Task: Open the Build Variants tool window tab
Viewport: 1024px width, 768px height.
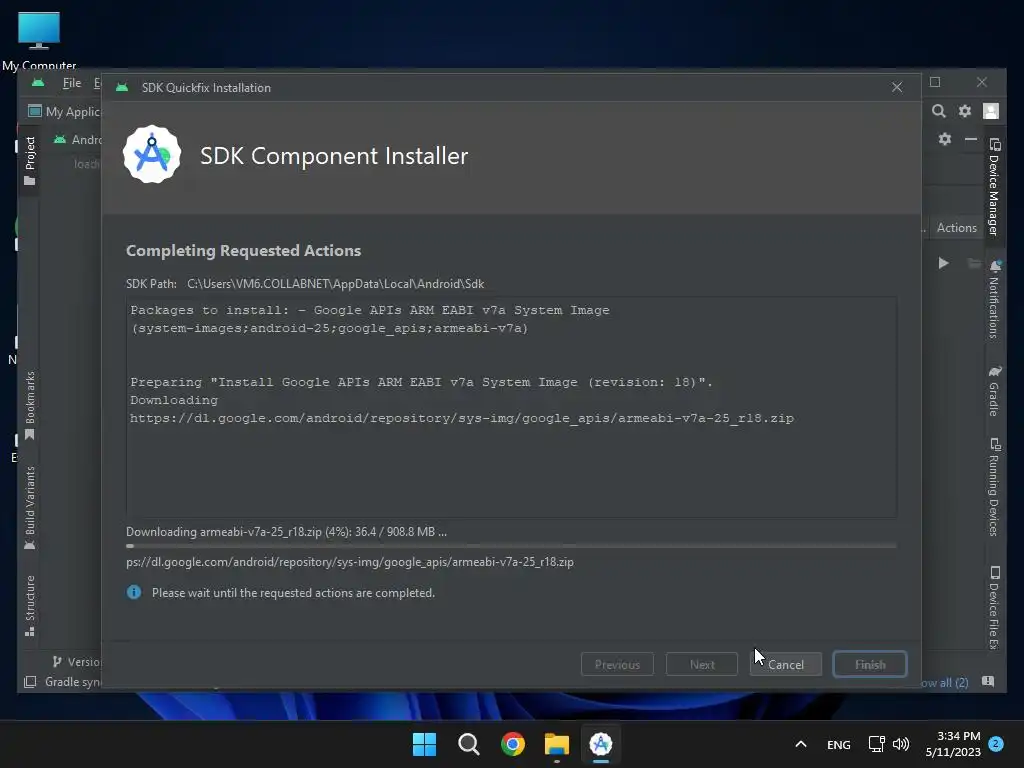Action: click(x=29, y=508)
